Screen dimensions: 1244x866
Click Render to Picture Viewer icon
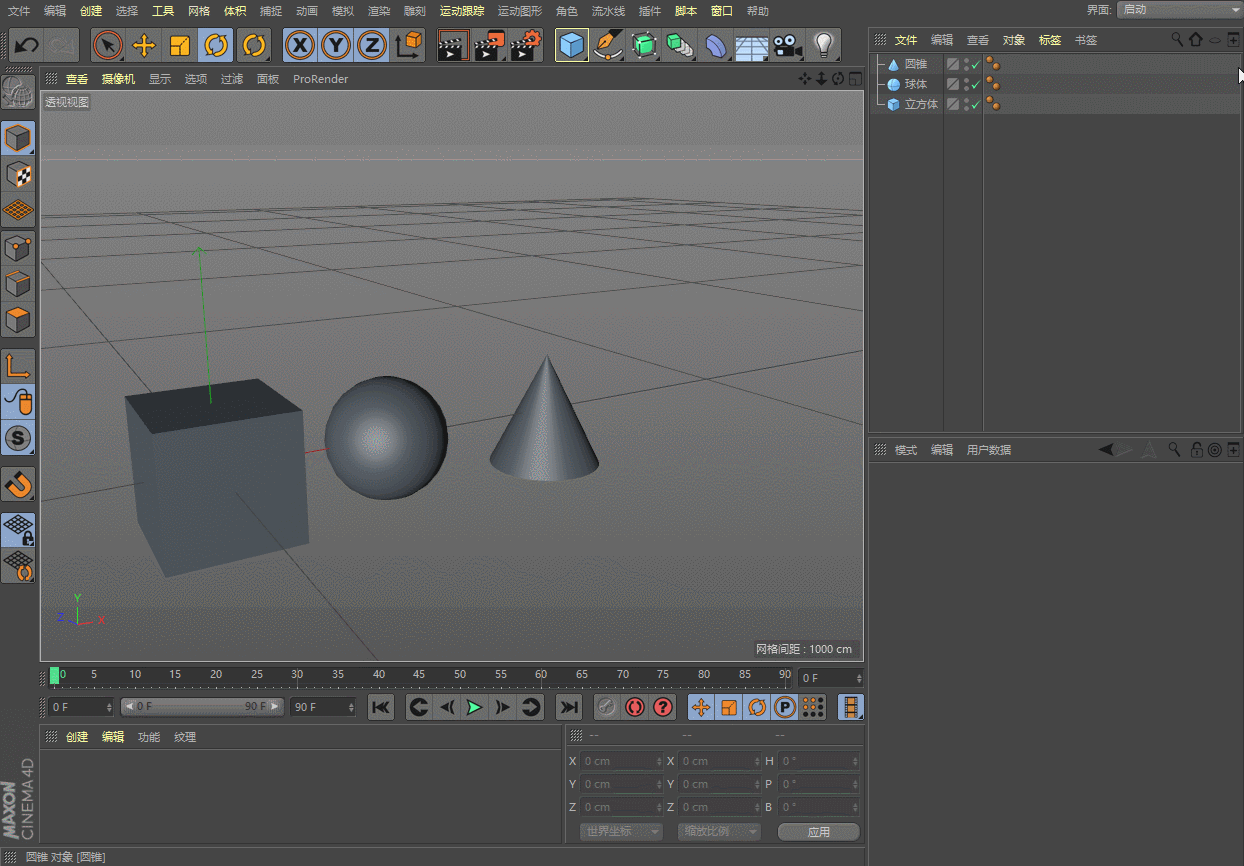point(490,45)
